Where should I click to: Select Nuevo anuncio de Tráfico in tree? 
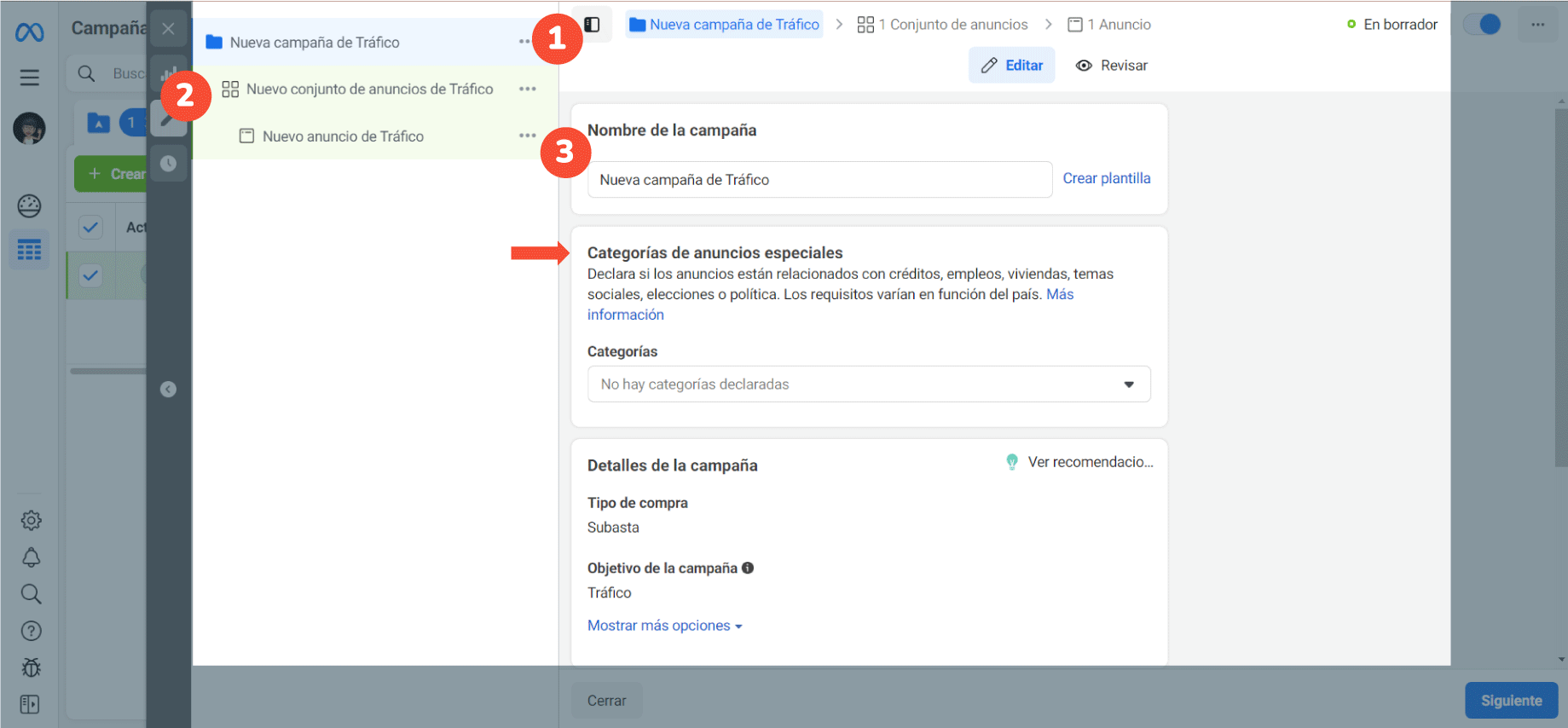(x=343, y=136)
